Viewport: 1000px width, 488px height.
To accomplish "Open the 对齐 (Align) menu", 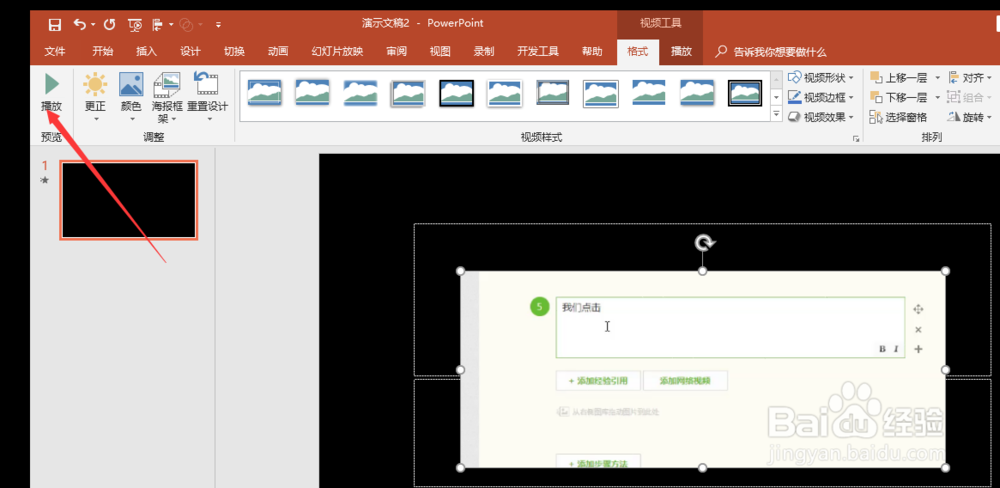I will (x=970, y=78).
